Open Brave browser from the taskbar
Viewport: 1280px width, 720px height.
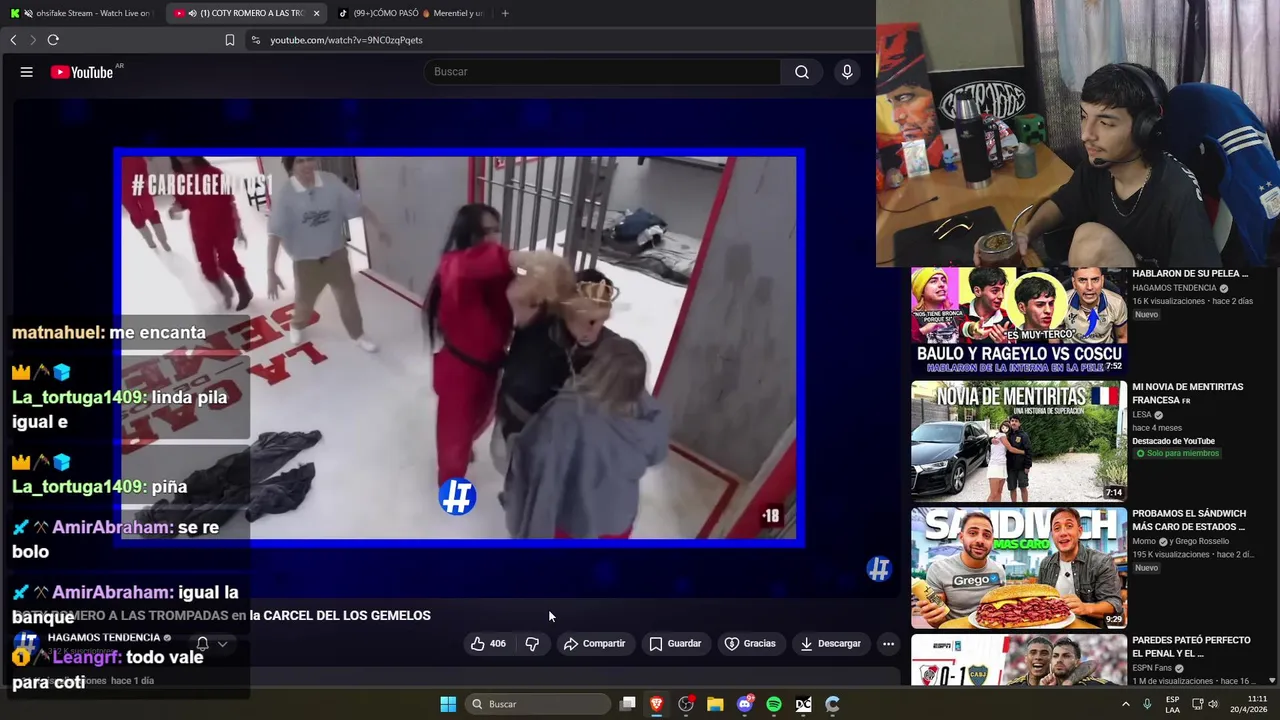point(657,704)
